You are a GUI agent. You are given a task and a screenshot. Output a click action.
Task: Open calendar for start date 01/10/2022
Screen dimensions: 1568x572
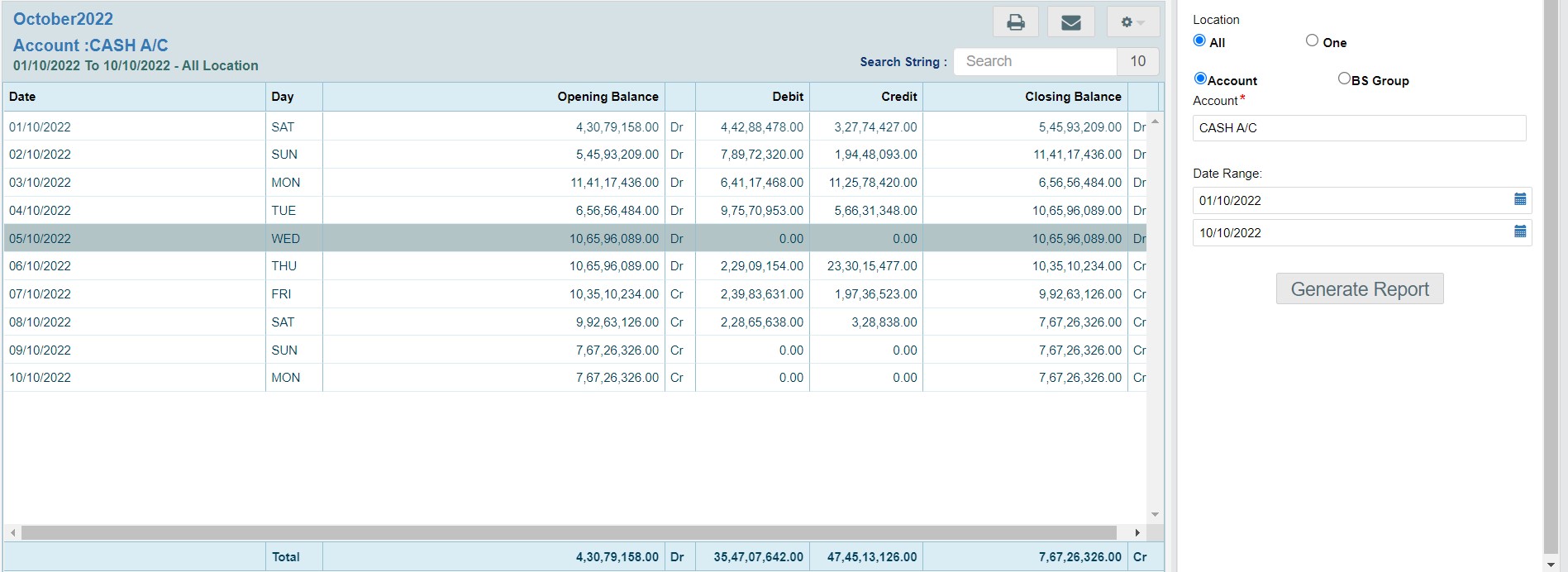coord(1520,199)
